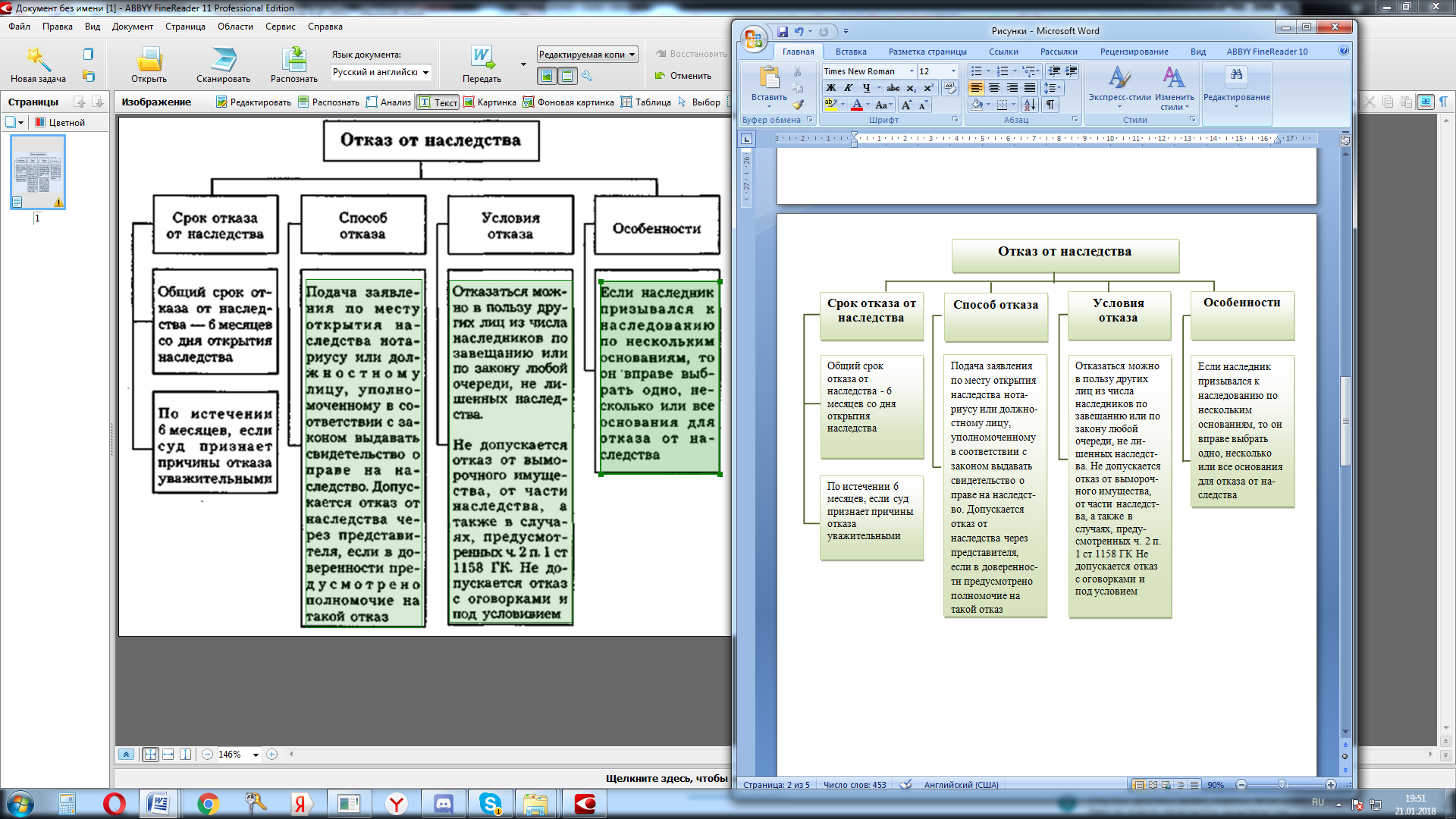Viewport: 1456px width, 819px height.
Task: Click the Цветной color mode button
Action: click(61, 122)
